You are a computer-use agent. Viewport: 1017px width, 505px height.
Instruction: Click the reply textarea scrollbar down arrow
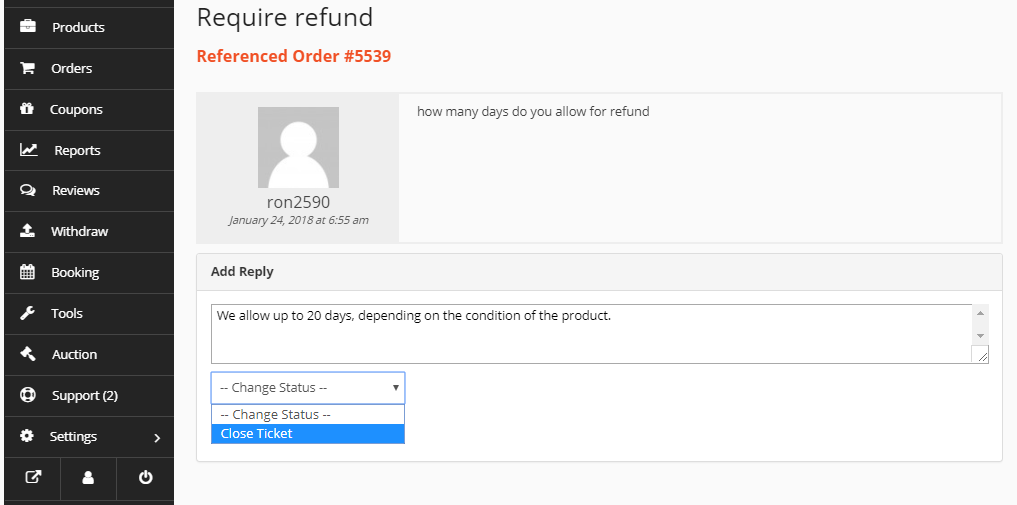pos(981,335)
